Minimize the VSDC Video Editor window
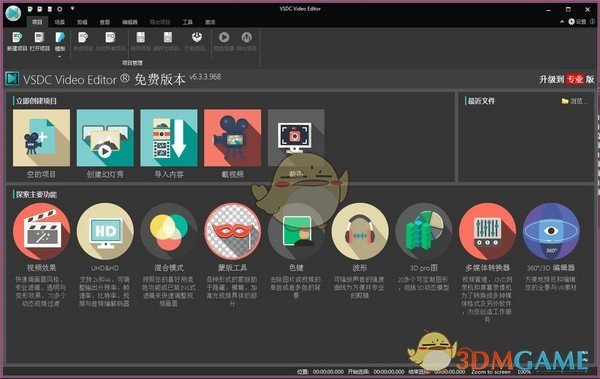 point(549,9)
